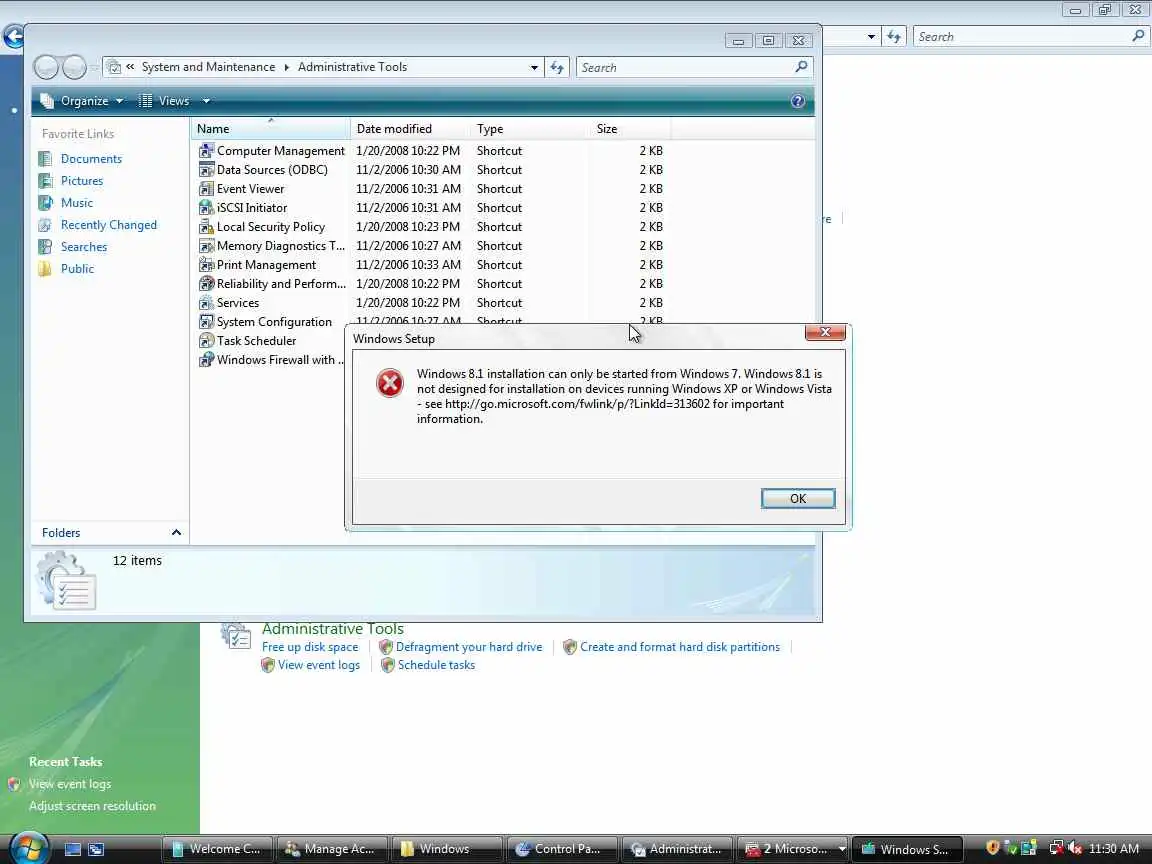The image size is (1152, 864).
Task: Click the Schedule tasks link
Action: click(436, 665)
